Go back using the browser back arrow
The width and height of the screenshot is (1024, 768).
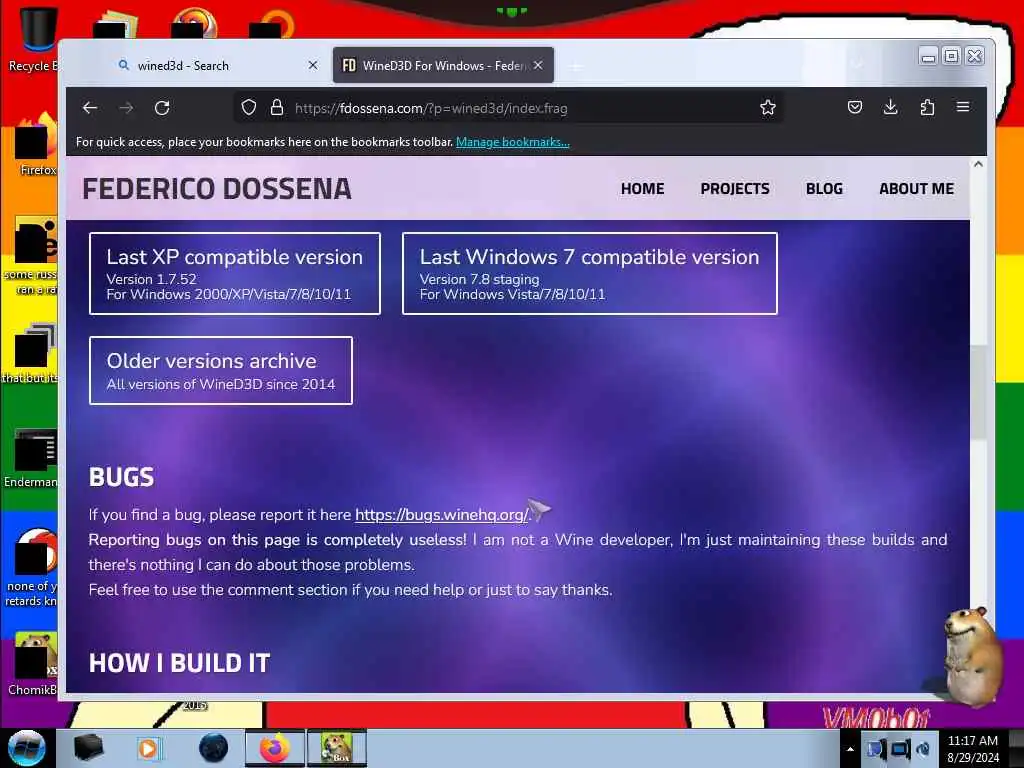(x=89, y=108)
